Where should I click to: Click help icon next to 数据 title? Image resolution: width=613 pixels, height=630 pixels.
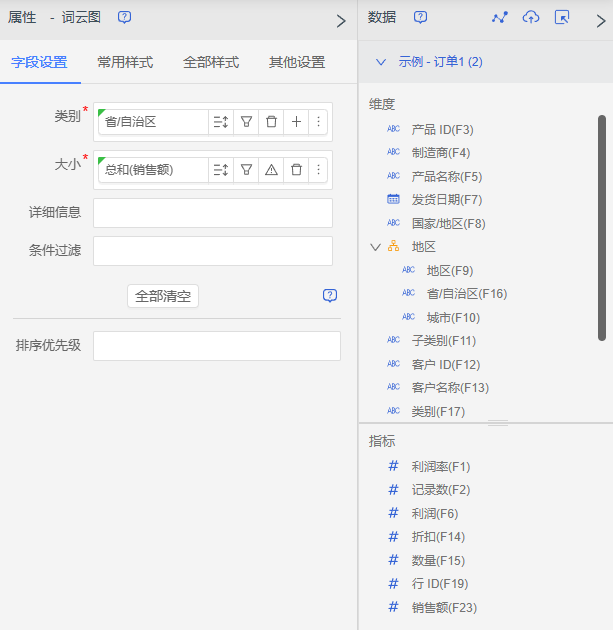[421, 18]
